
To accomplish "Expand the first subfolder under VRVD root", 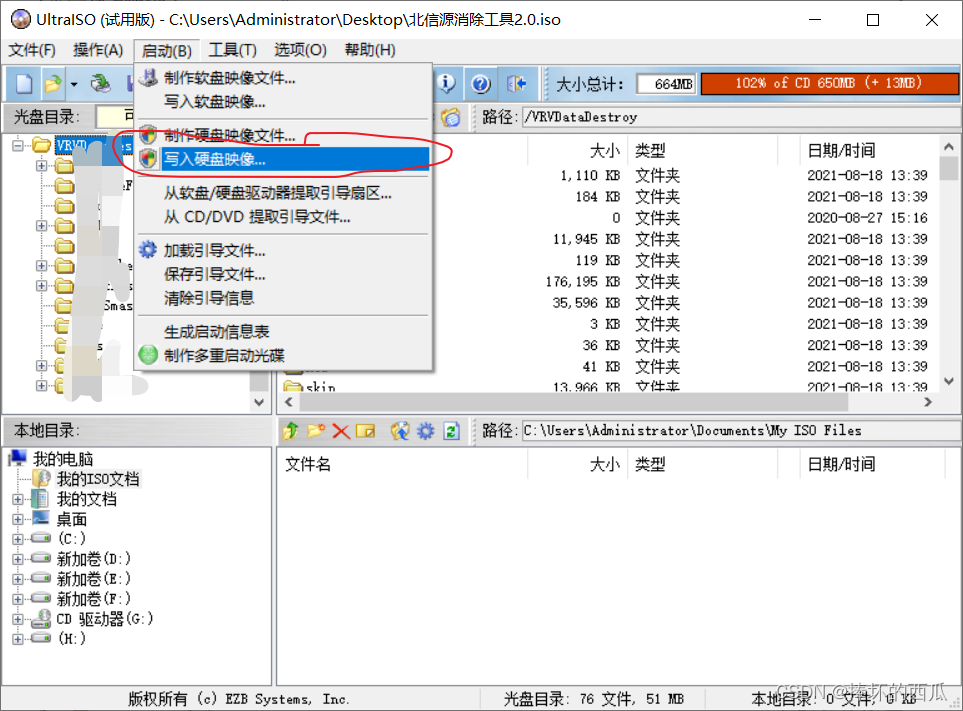I will click(x=41, y=166).
